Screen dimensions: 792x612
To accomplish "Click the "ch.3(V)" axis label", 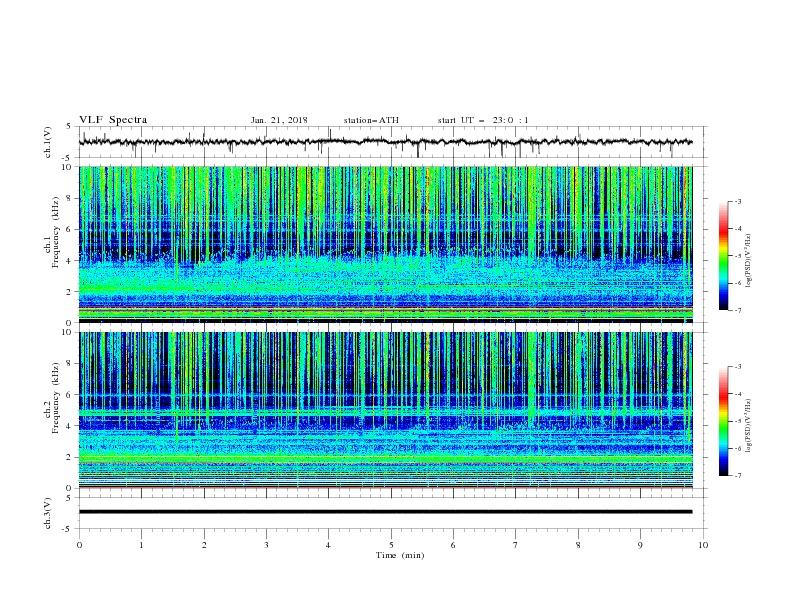I will point(48,513).
